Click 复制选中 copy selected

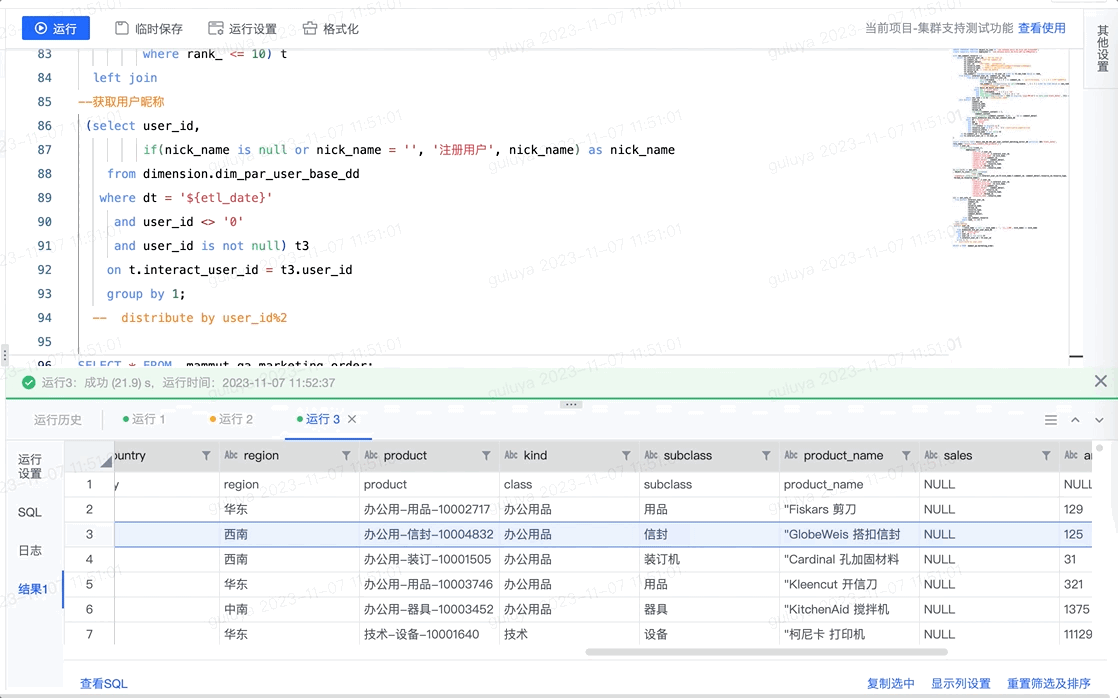(891, 683)
